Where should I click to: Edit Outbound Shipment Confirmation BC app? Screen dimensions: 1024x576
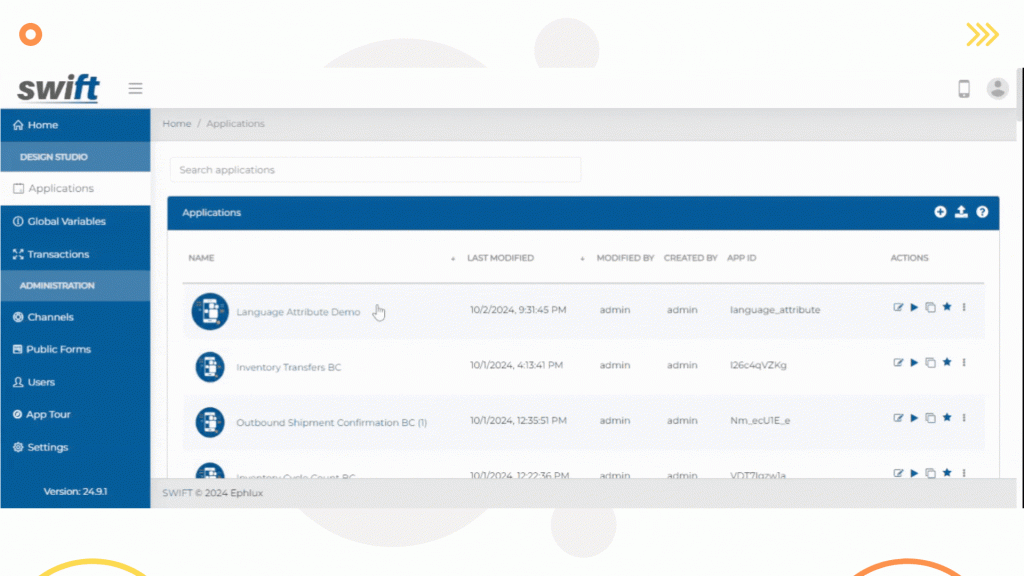click(898, 418)
